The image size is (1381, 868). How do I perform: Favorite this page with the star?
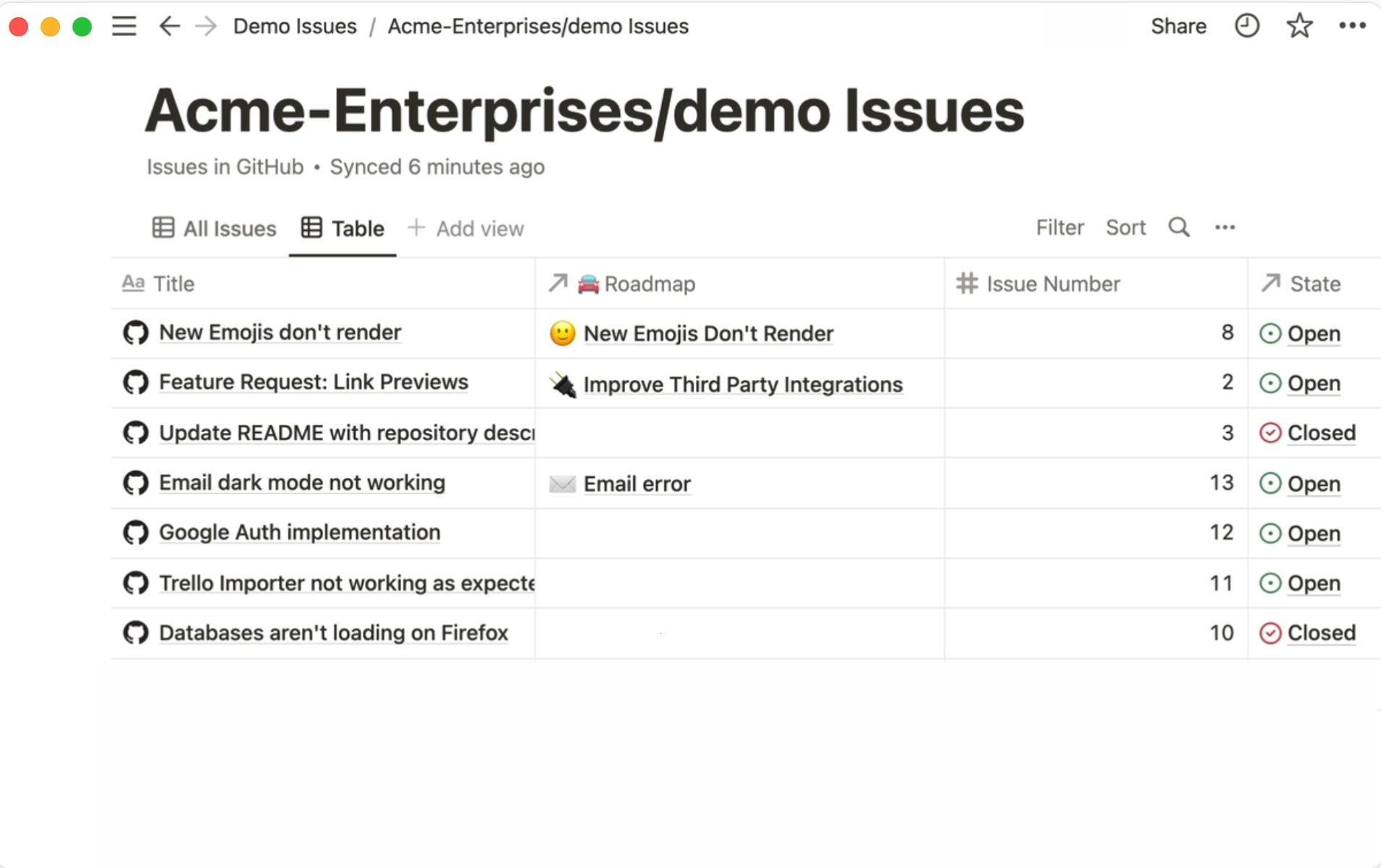(1299, 27)
